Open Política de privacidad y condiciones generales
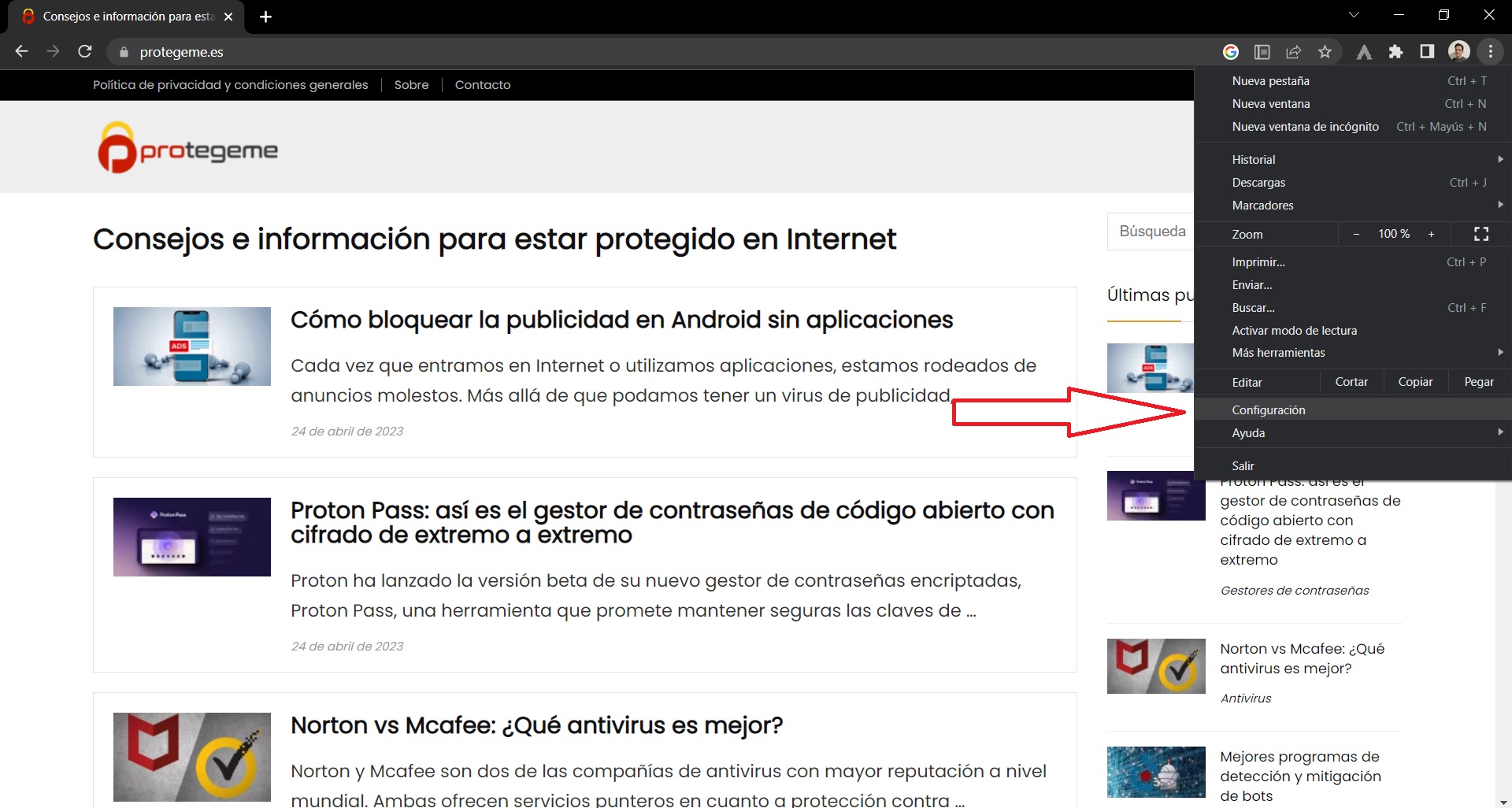Screen dimensions: 1512x808 [x=230, y=85]
